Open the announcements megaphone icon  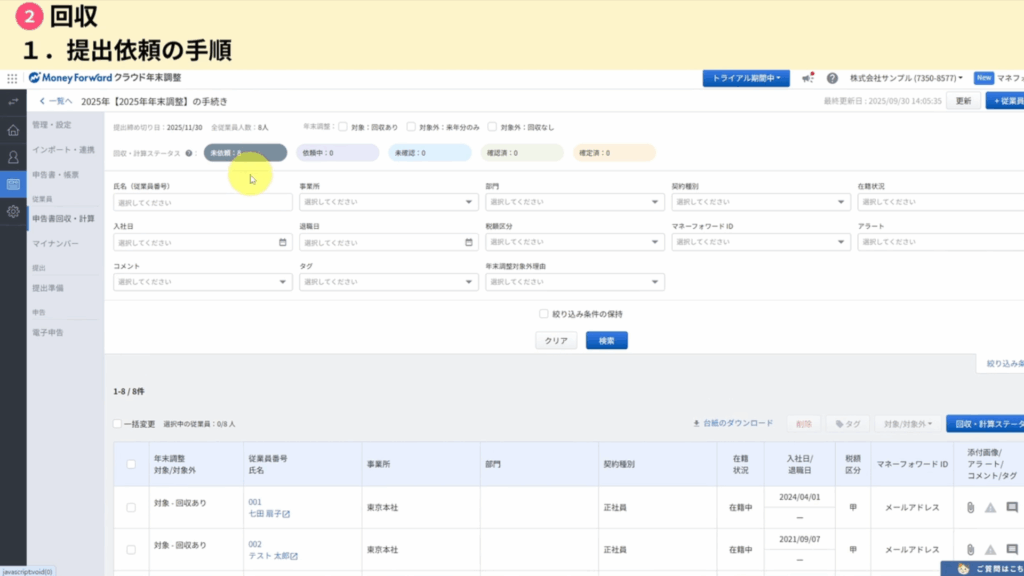click(x=808, y=78)
